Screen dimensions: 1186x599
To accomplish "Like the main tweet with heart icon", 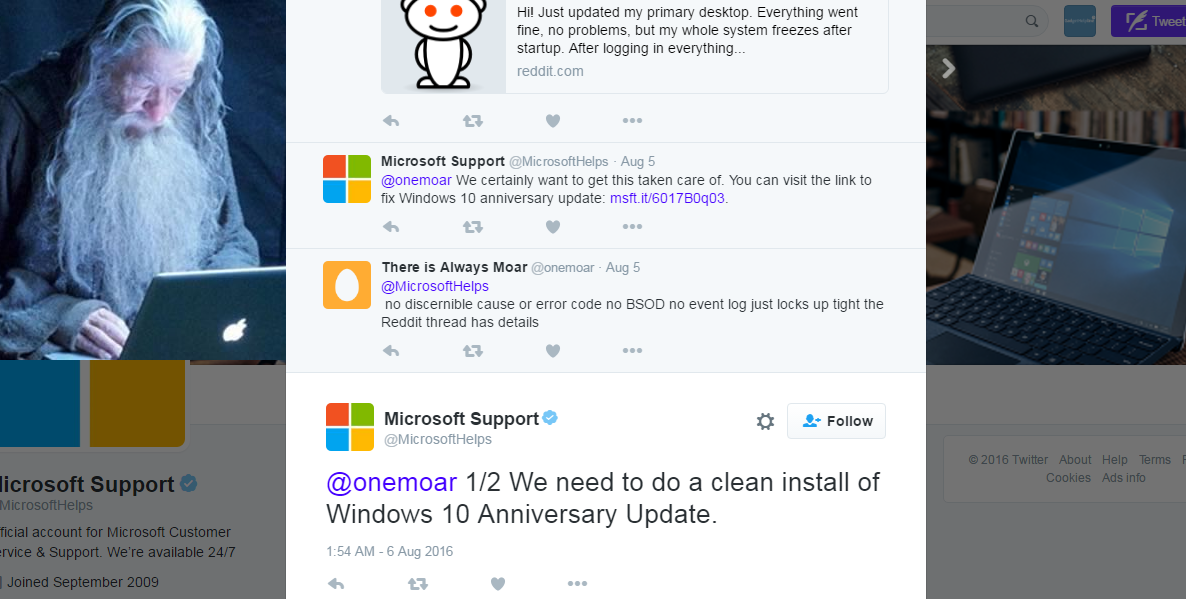I will 498,584.
